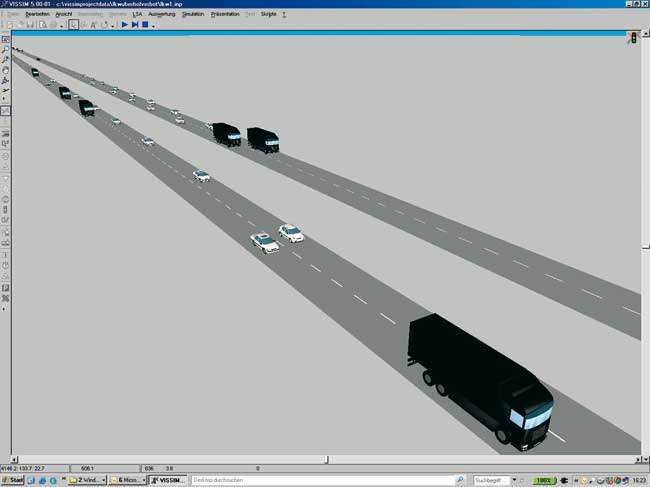Open the Auswertung menu
Viewport: 650px width, 487px height.
[162, 14]
